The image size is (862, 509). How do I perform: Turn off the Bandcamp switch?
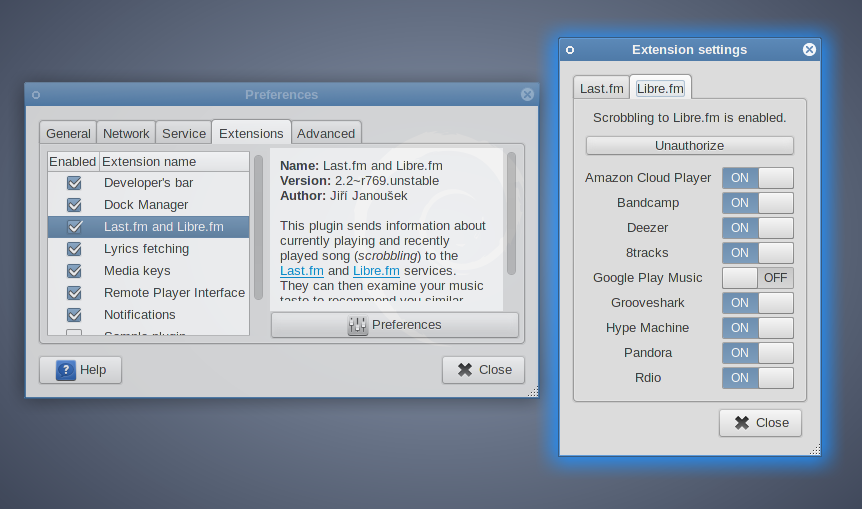[x=758, y=203]
